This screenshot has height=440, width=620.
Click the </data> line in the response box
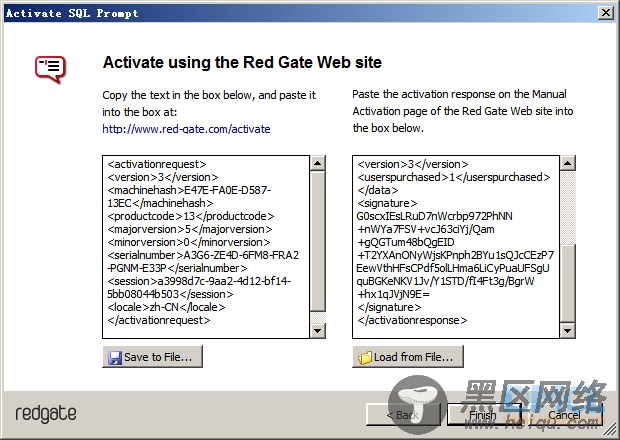coord(378,190)
